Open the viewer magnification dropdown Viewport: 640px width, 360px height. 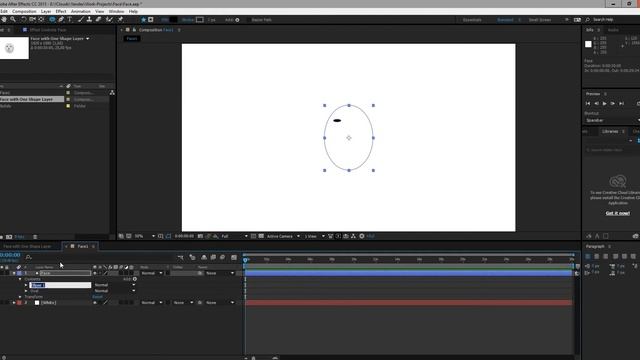[144, 236]
